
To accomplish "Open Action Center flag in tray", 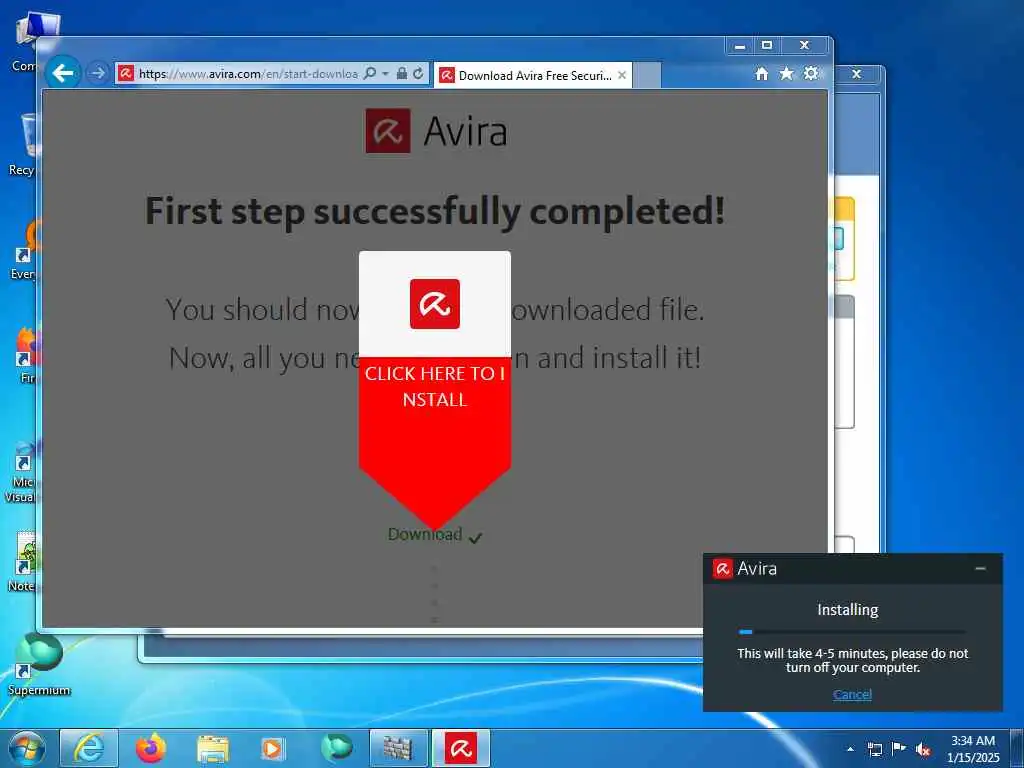I will click(x=899, y=748).
